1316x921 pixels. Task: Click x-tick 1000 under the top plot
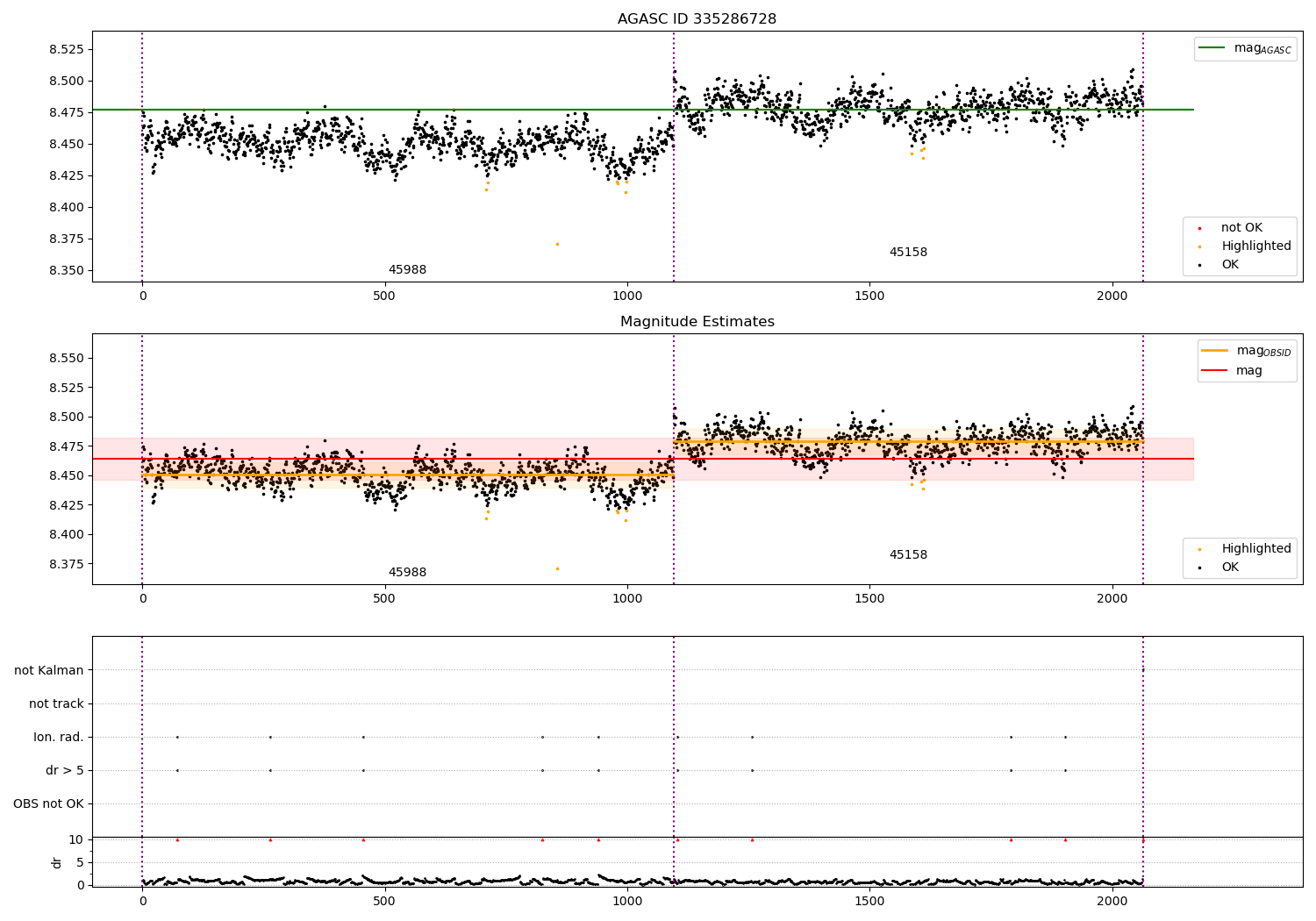pyautogui.click(x=627, y=296)
